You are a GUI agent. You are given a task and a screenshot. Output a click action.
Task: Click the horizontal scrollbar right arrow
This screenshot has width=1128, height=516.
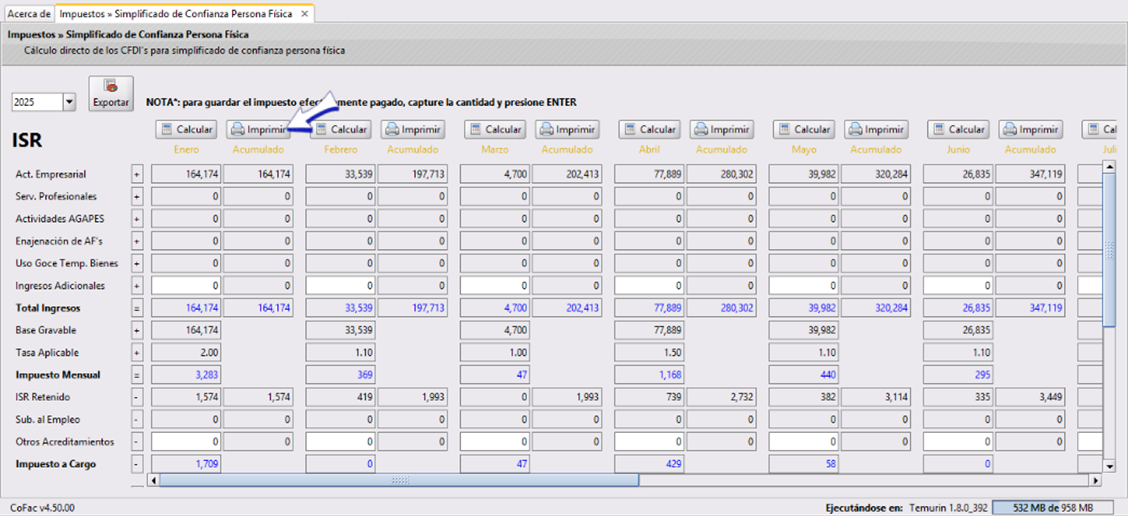pyautogui.click(x=1096, y=480)
